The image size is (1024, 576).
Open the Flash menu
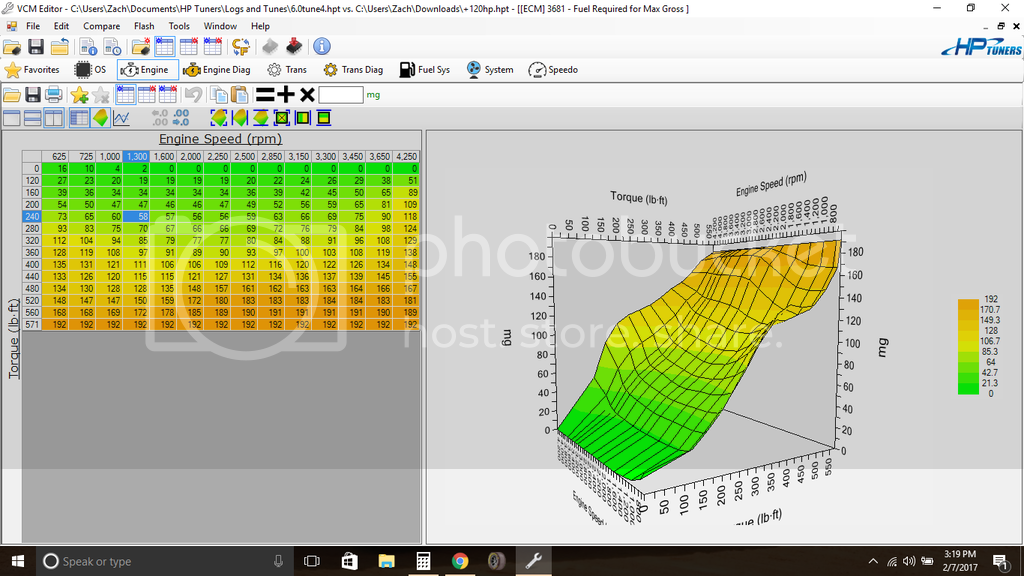point(144,26)
